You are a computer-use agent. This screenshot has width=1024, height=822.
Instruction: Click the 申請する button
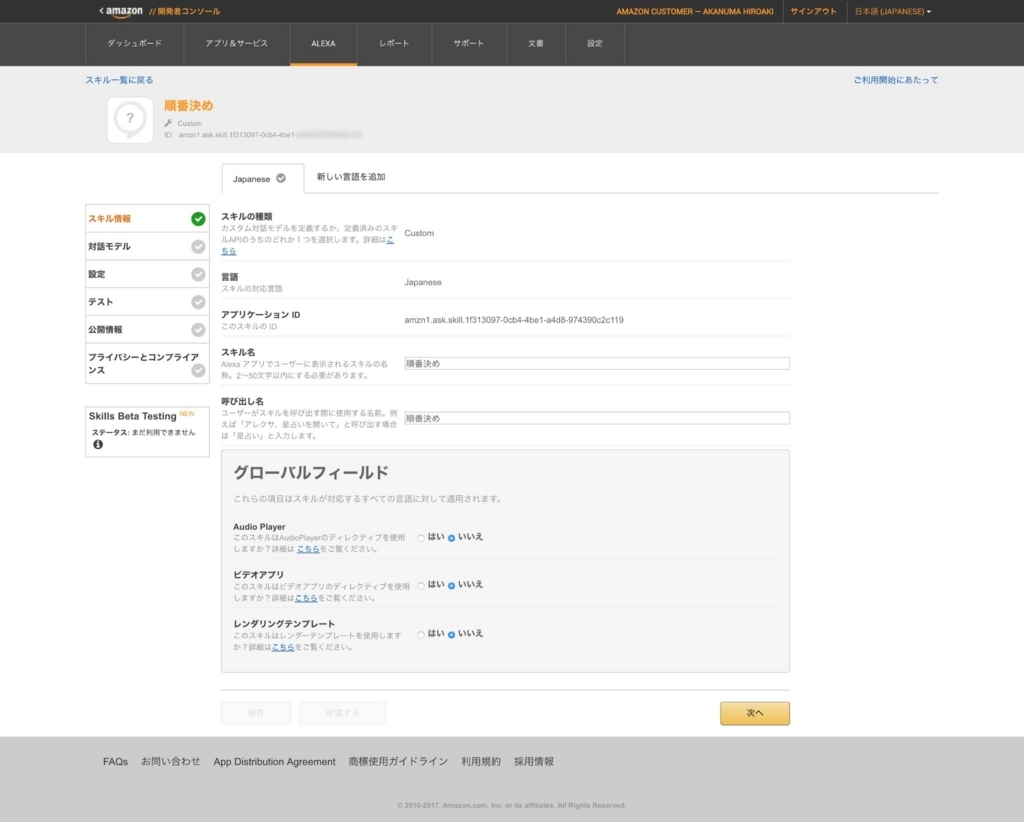click(x=342, y=713)
